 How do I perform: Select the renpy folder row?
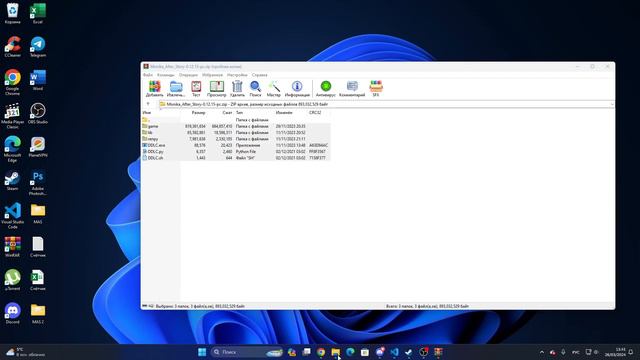click(236, 139)
